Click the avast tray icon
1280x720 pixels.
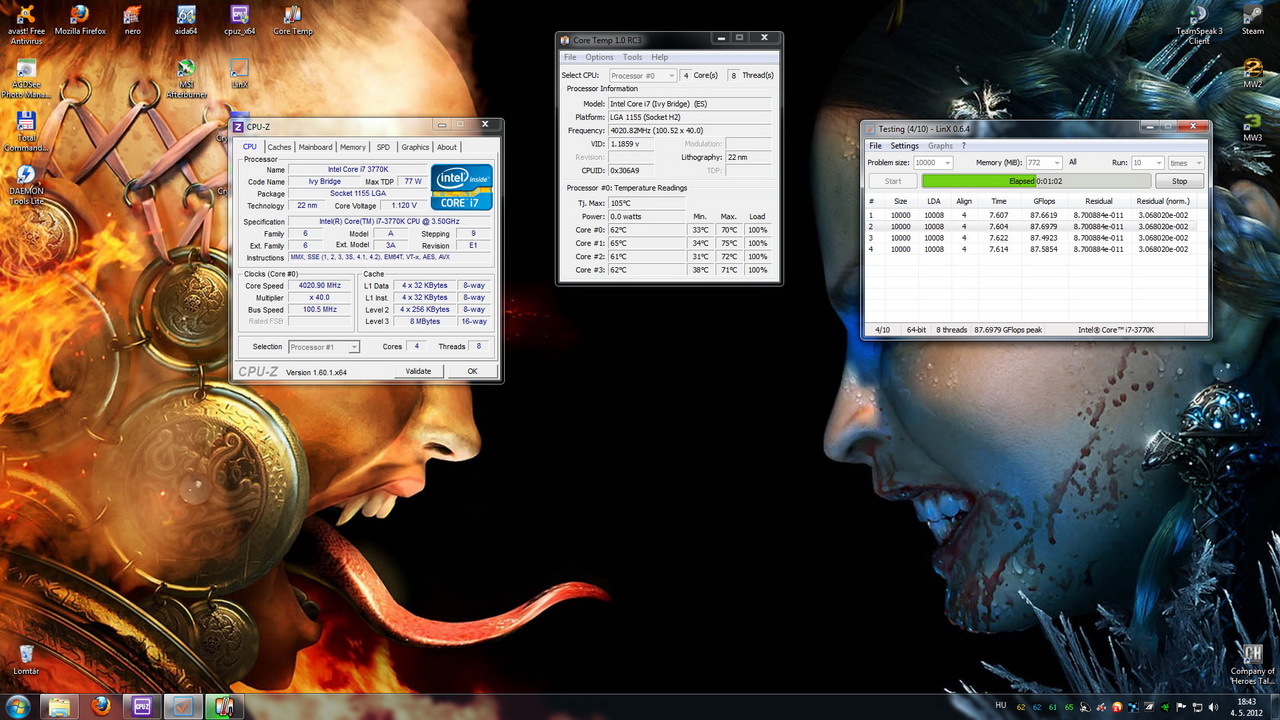[x=1117, y=708]
